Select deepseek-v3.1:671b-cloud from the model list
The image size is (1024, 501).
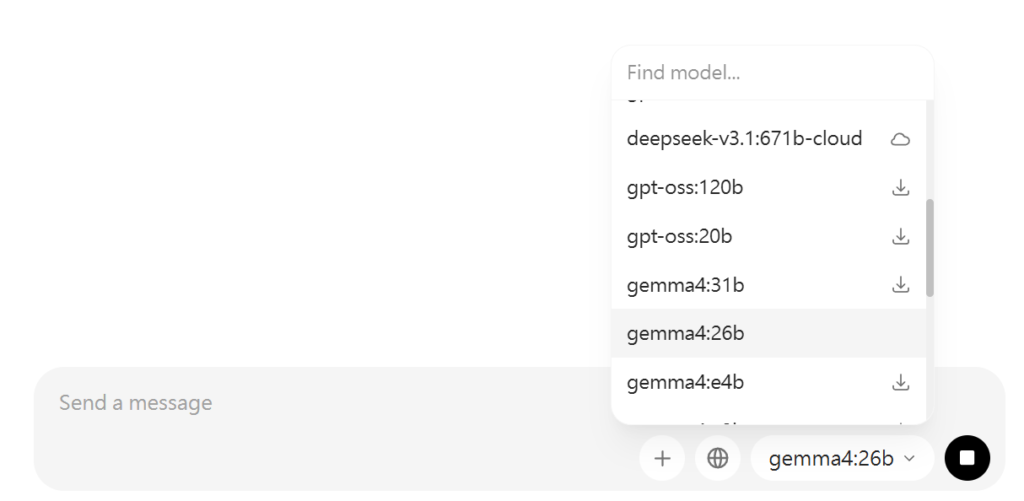click(x=744, y=139)
